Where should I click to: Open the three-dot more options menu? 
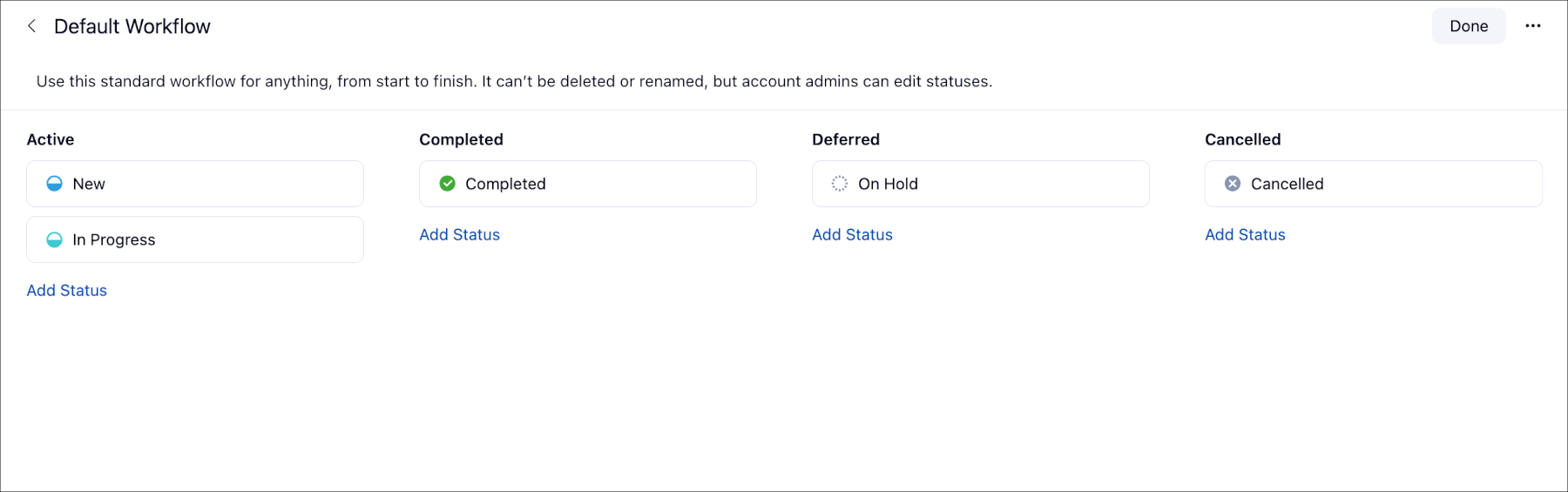[x=1533, y=26]
